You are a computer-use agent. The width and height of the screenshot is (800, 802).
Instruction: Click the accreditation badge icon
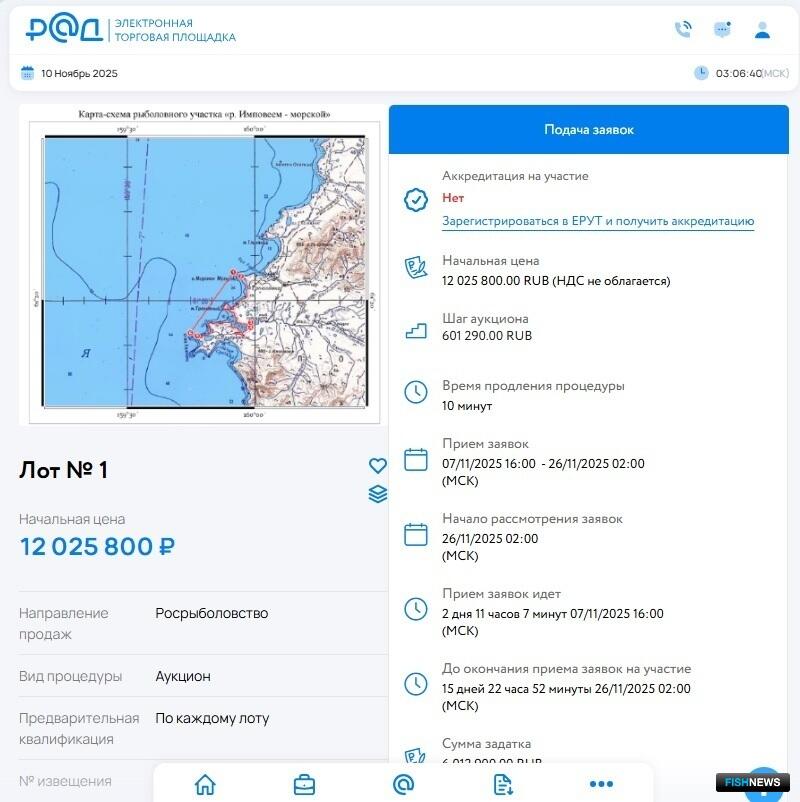(x=415, y=199)
